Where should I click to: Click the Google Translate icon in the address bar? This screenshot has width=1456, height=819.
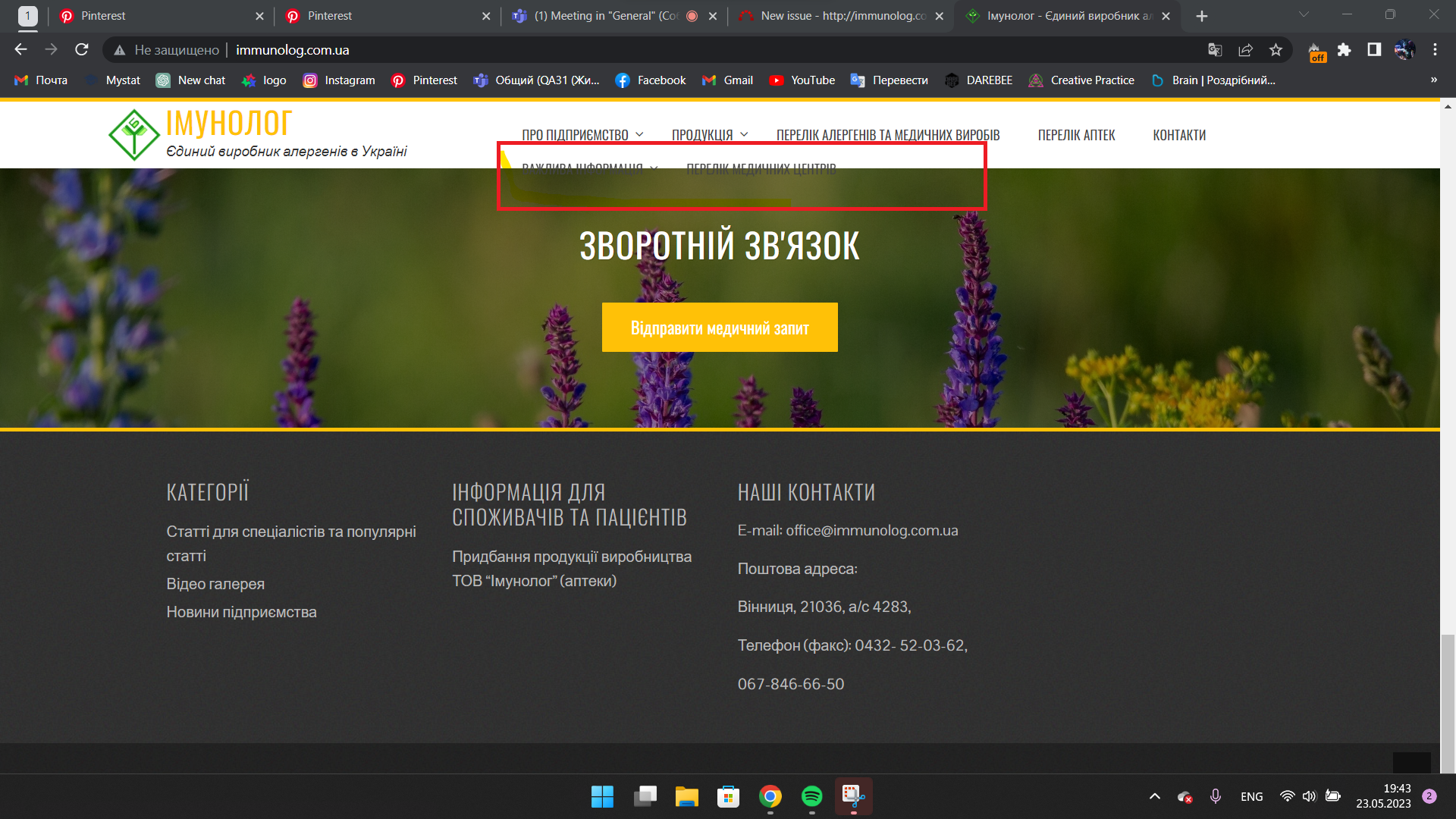tap(1215, 50)
